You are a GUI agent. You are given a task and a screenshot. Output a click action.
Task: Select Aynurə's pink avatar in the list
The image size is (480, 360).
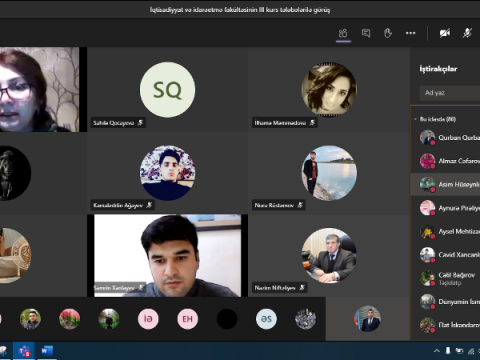(x=427, y=208)
